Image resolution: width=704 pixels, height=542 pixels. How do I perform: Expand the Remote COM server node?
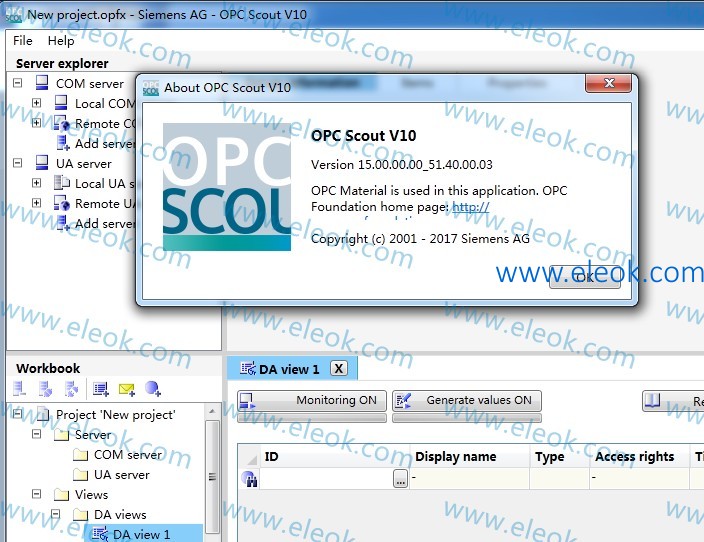[36, 123]
